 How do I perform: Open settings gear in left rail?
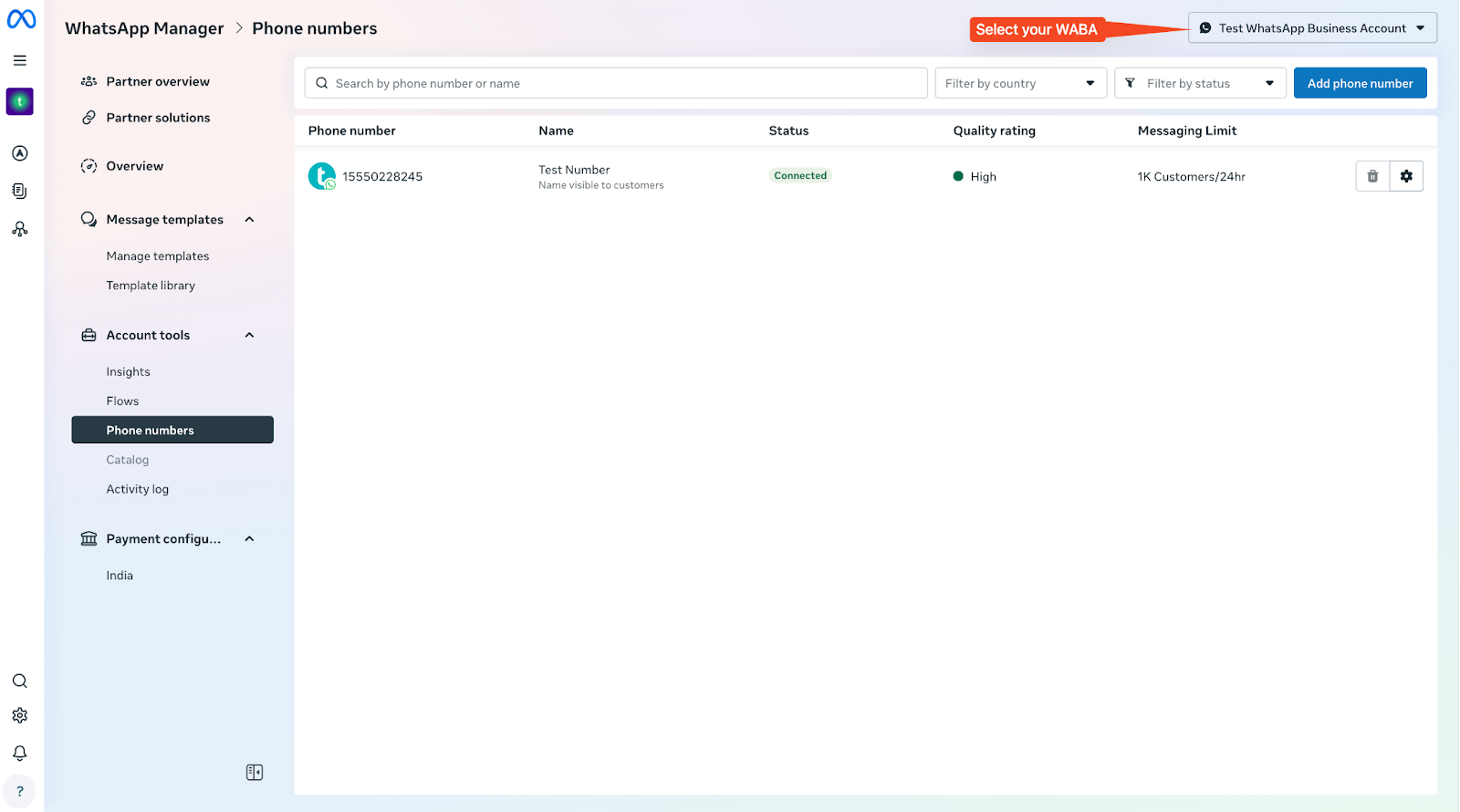click(20, 715)
